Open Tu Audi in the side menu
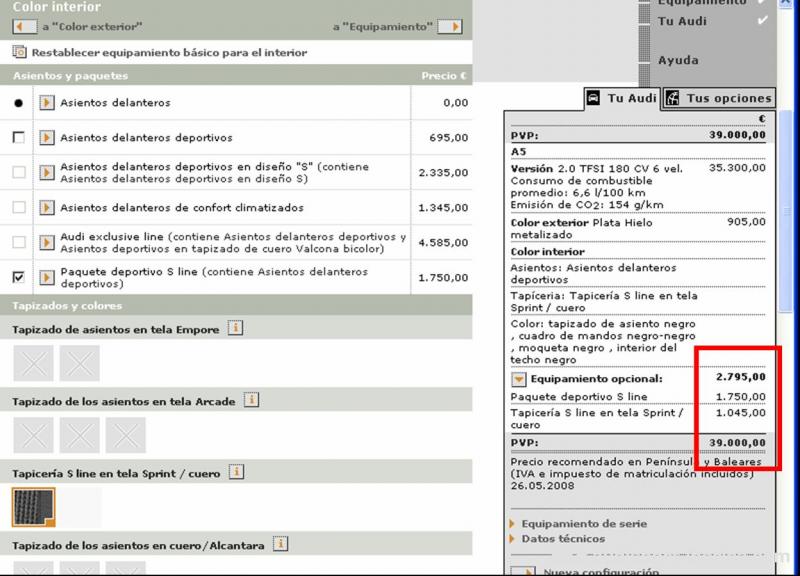 (x=683, y=21)
